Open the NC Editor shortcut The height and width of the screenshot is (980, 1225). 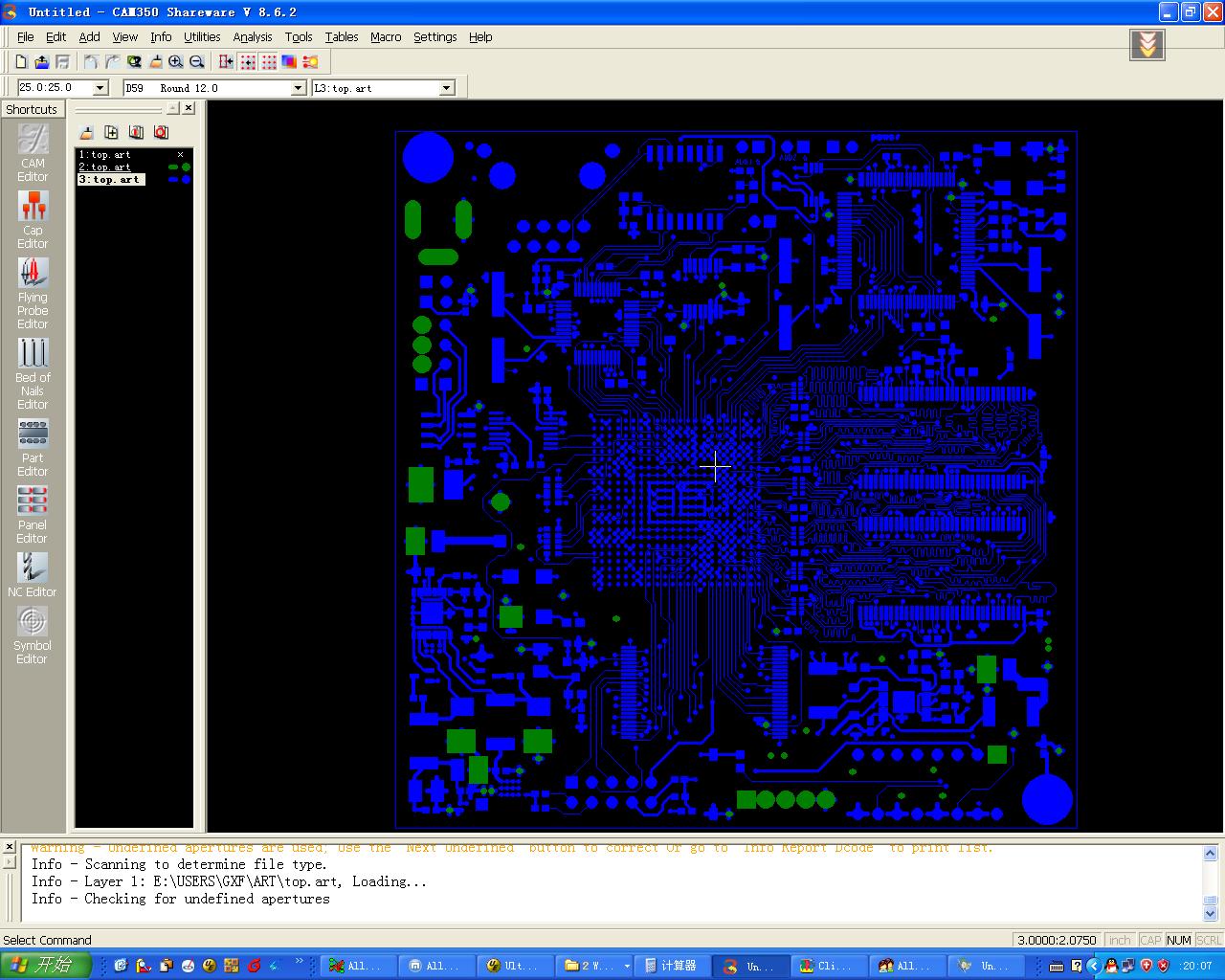pyautogui.click(x=33, y=575)
